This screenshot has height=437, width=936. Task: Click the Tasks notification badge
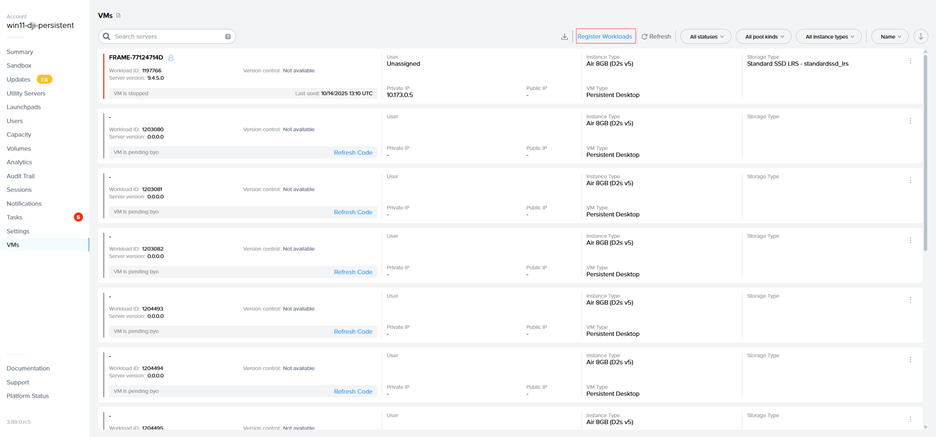point(78,217)
